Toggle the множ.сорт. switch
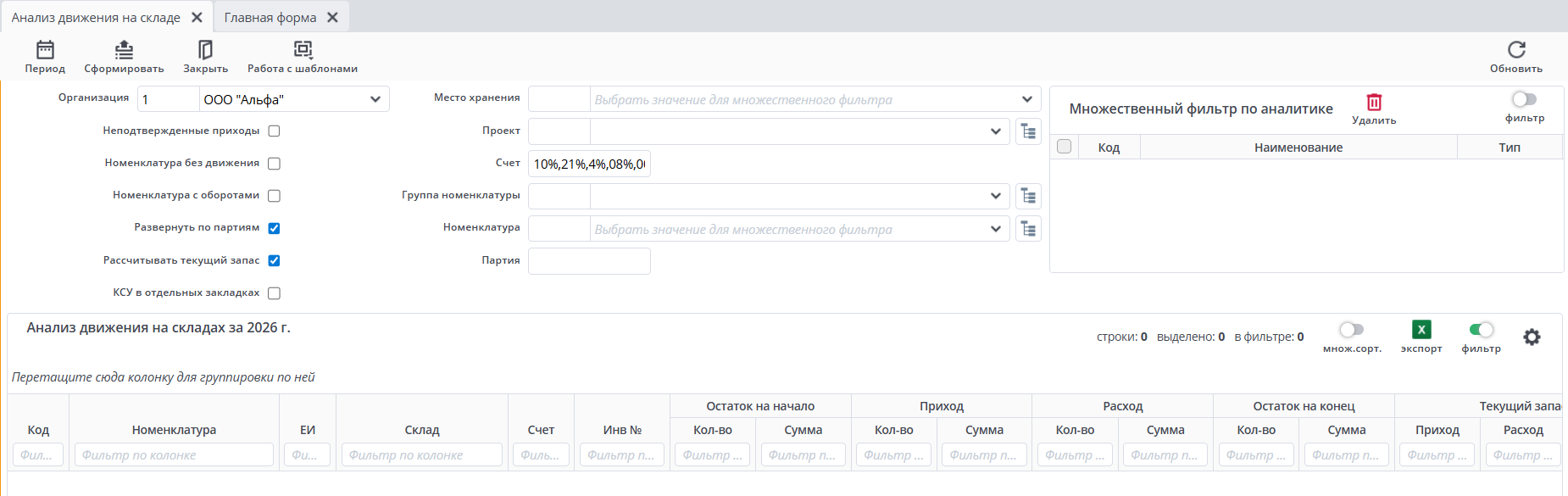The height and width of the screenshot is (496, 1568). tap(1352, 330)
